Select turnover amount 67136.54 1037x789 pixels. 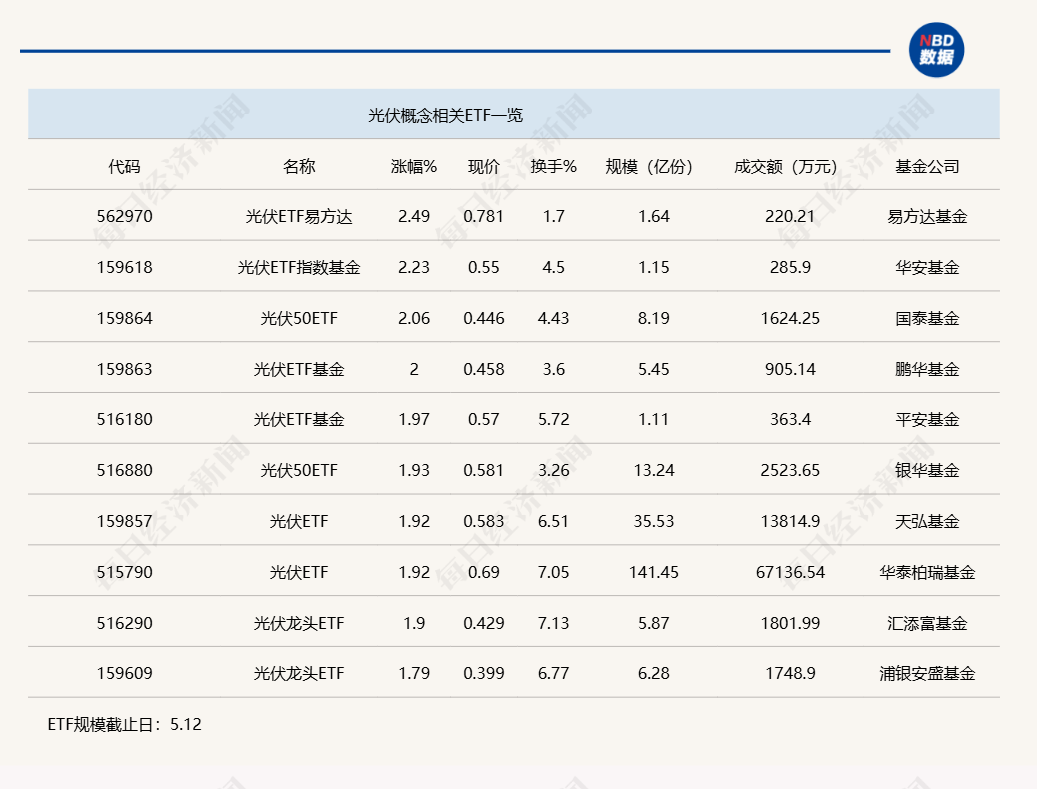point(790,572)
